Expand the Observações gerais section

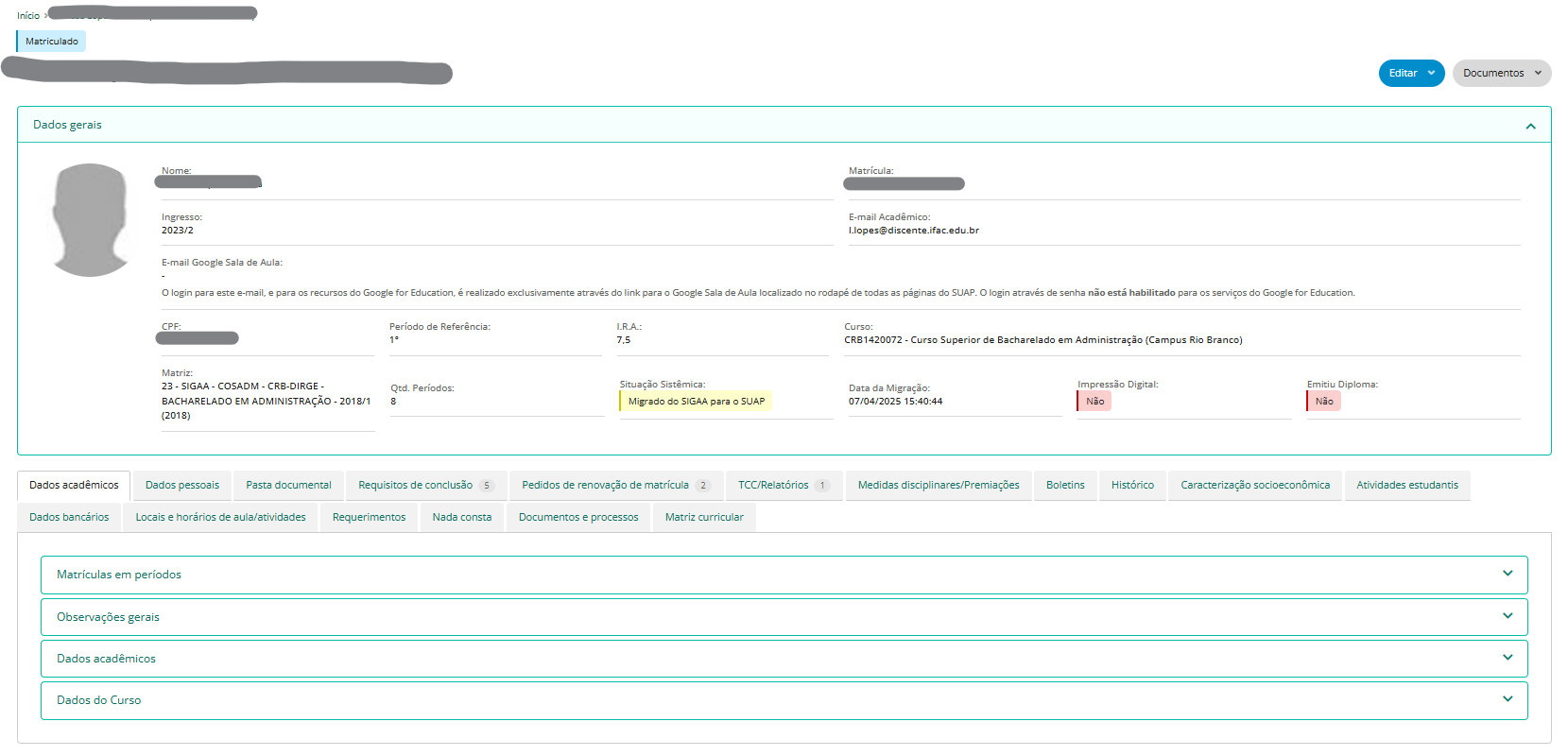coord(784,616)
